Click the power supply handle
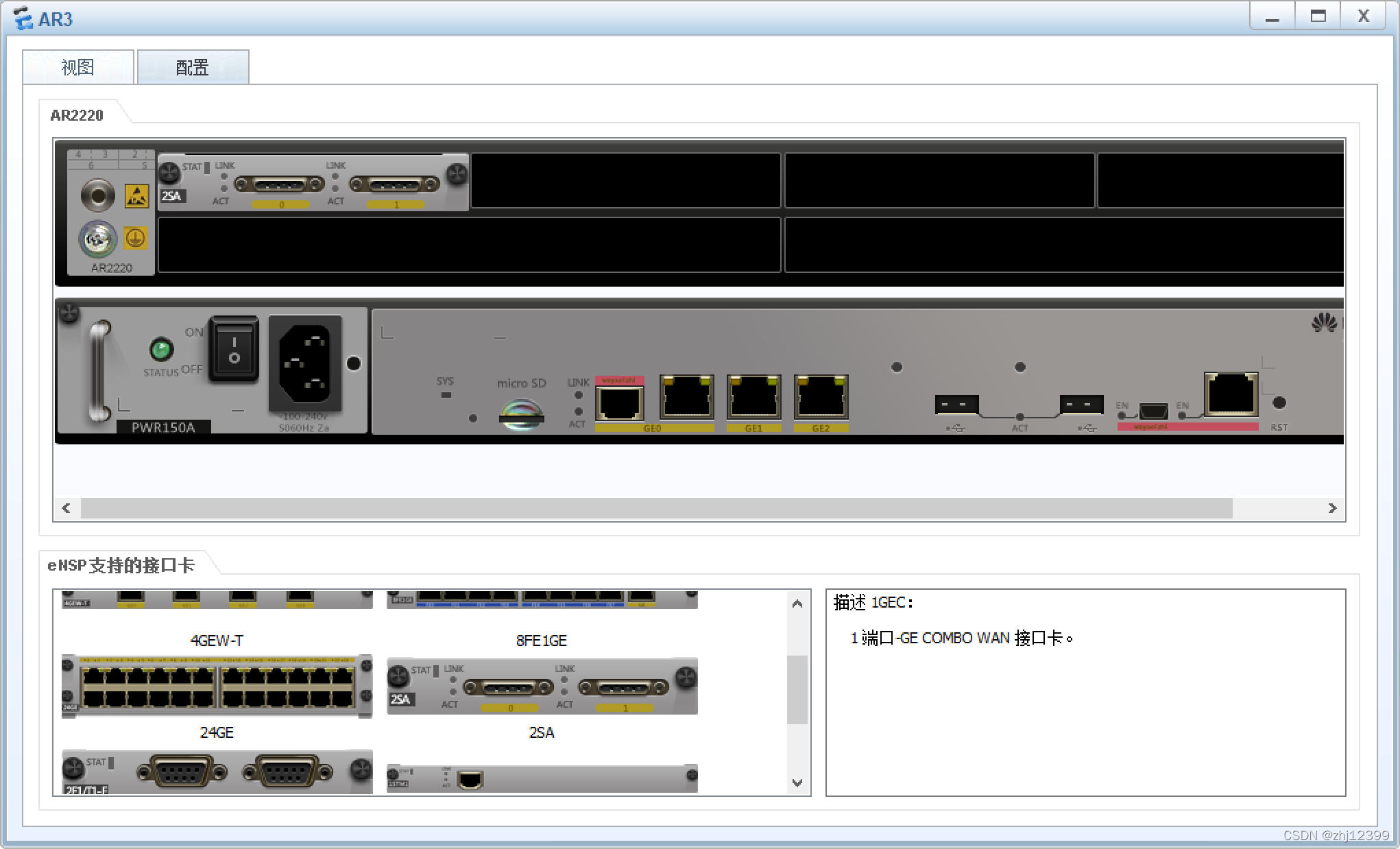This screenshot has width=1400, height=849. (100, 370)
